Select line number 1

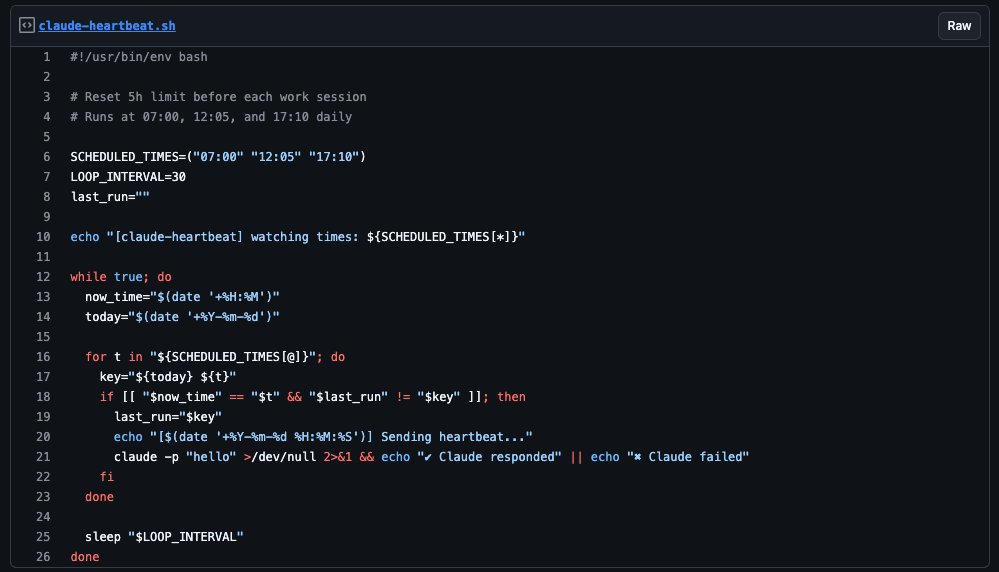pos(47,57)
